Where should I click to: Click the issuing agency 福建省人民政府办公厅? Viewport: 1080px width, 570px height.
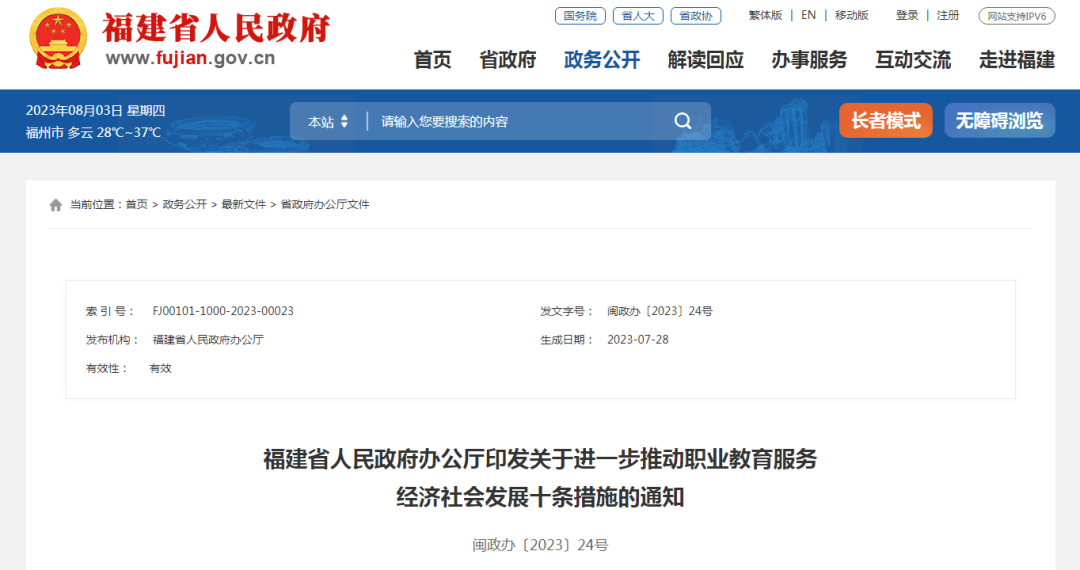pos(208,340)
